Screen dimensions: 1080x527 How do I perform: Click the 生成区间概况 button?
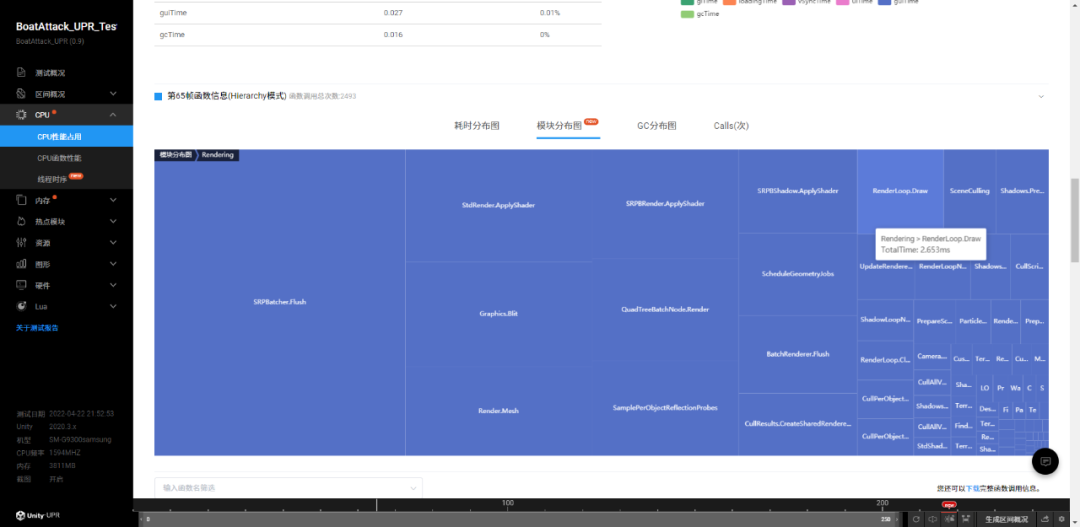1006,519
